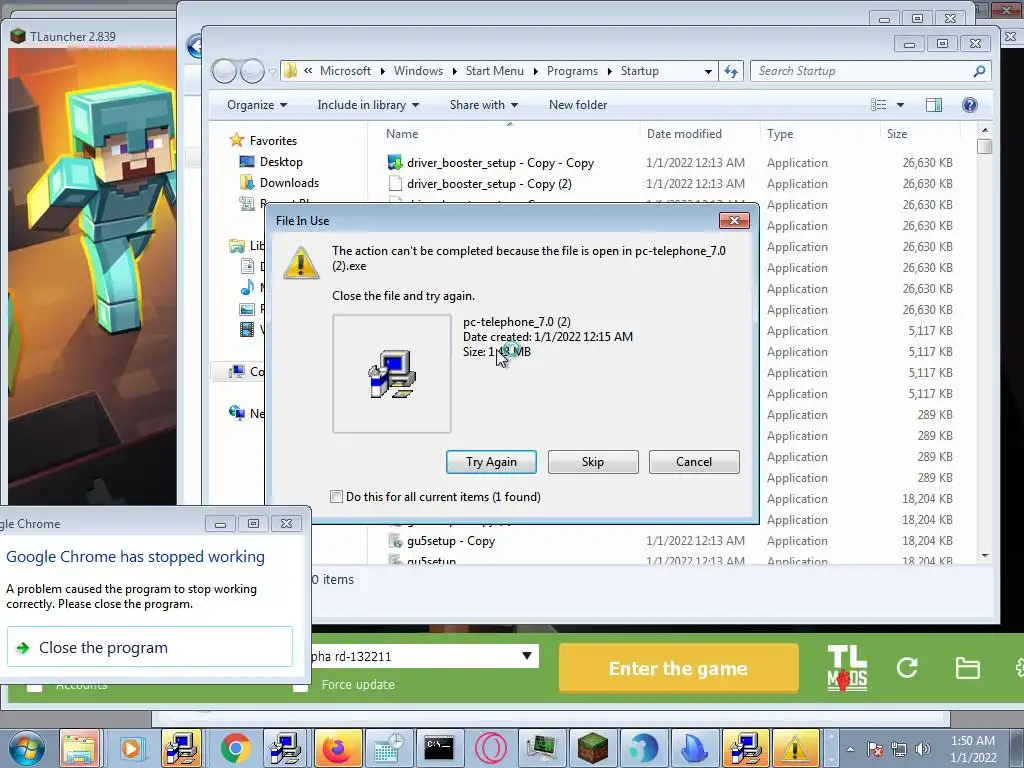Click the Forward arrow in Explorer

[252, 71]
